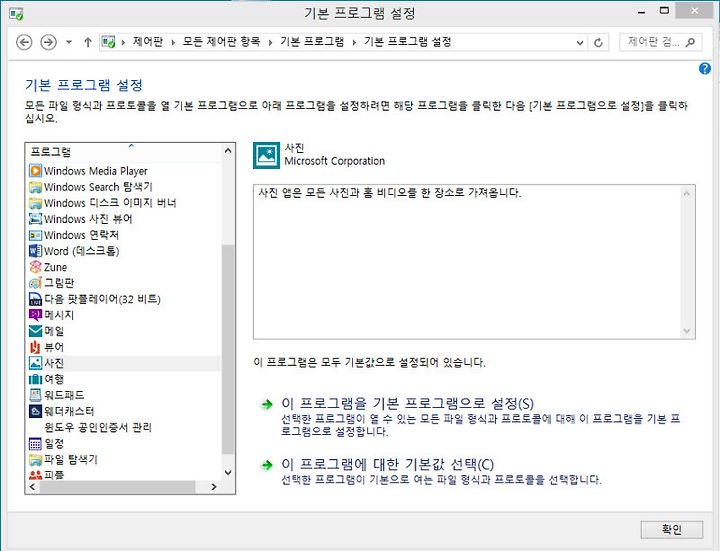Viewport: 720px width, 551px height.
Task: Click the forward navigation arrow
Action: pos(48,42)
